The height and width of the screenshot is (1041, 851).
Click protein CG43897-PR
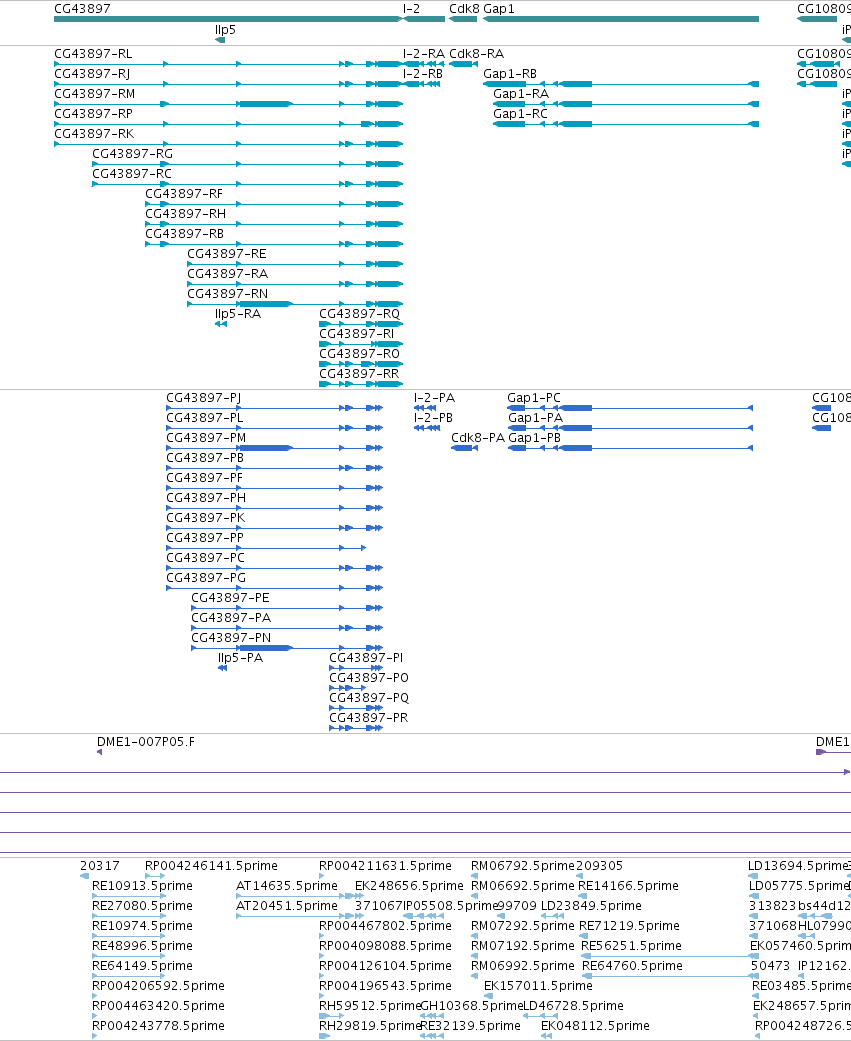[x=356, y=728]
